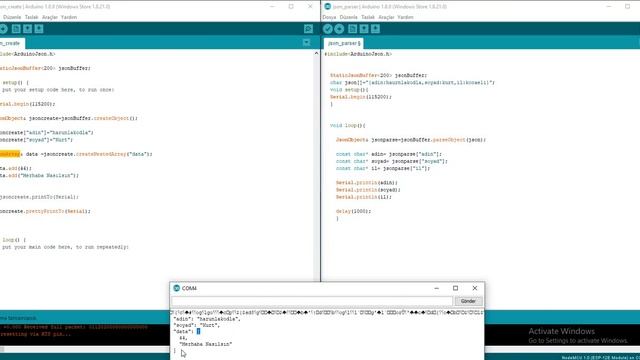Click const char* il line in json_parser
640x360 pixels.
pos(383,168)
